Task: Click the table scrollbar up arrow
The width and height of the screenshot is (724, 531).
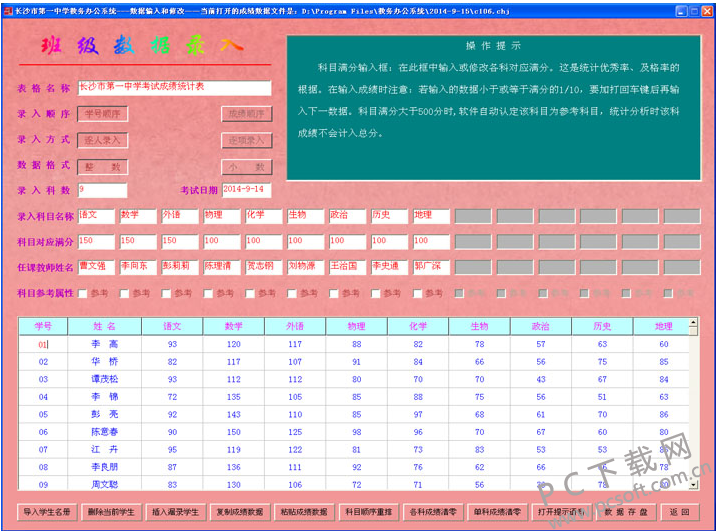Action: pyautogui.click(x=693, y=322)
